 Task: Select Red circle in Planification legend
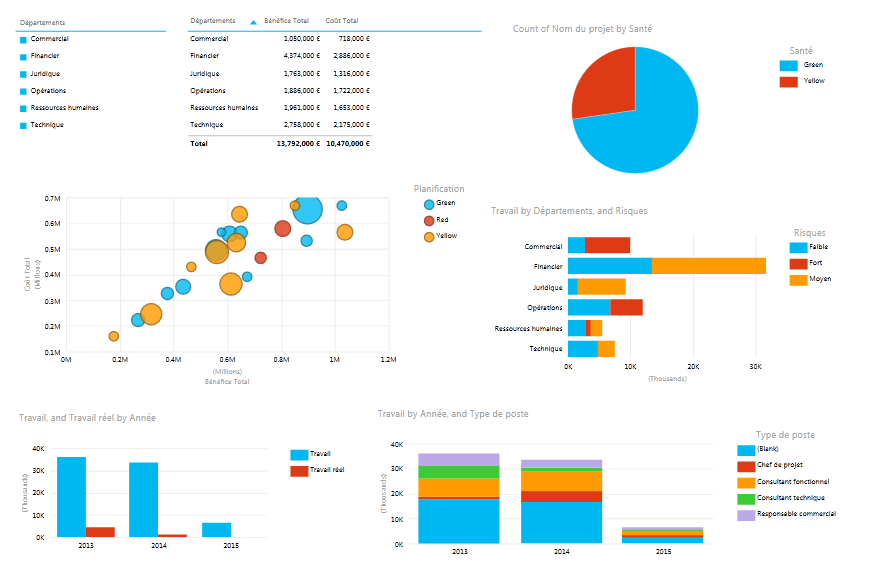coord(429,220)
